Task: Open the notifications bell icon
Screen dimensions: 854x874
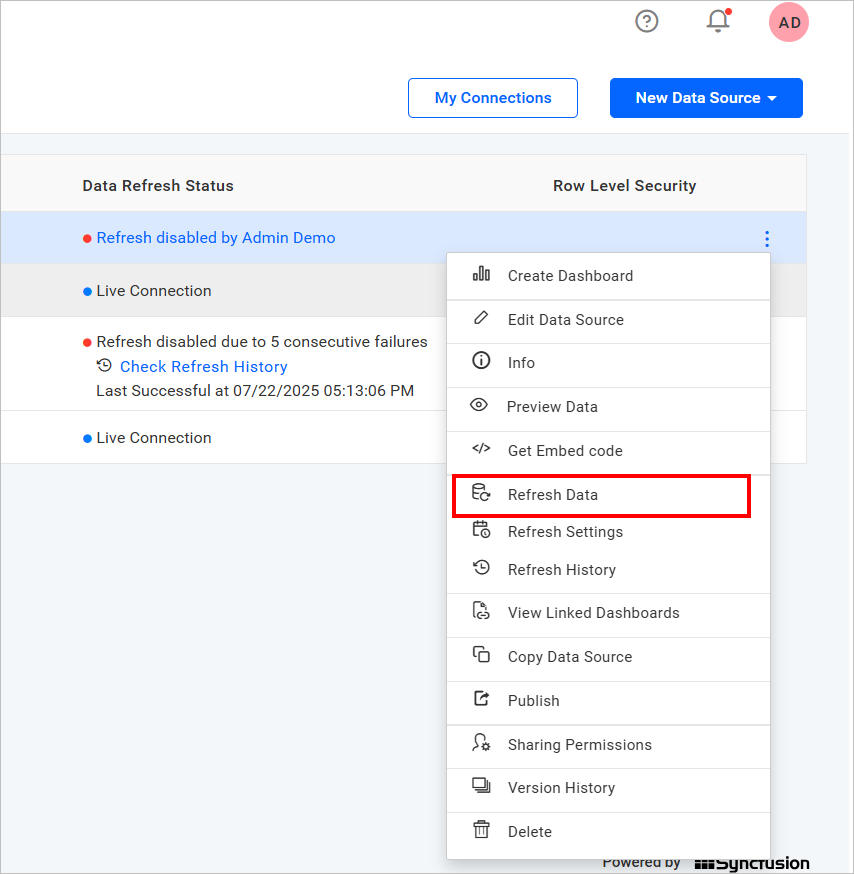Action: [x=718, y=21]
